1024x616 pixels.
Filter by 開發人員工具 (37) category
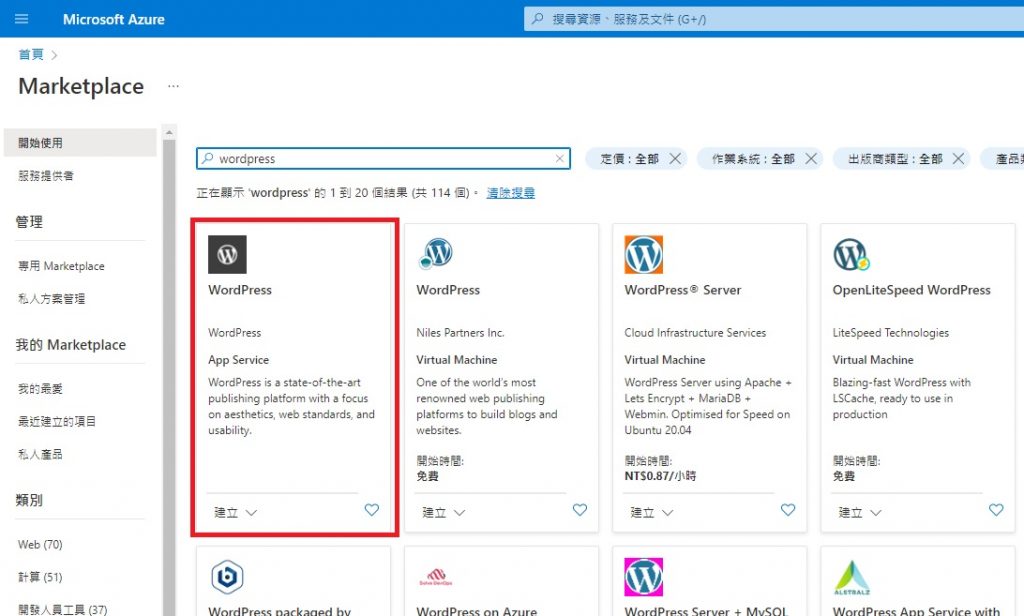pos(63,609)
